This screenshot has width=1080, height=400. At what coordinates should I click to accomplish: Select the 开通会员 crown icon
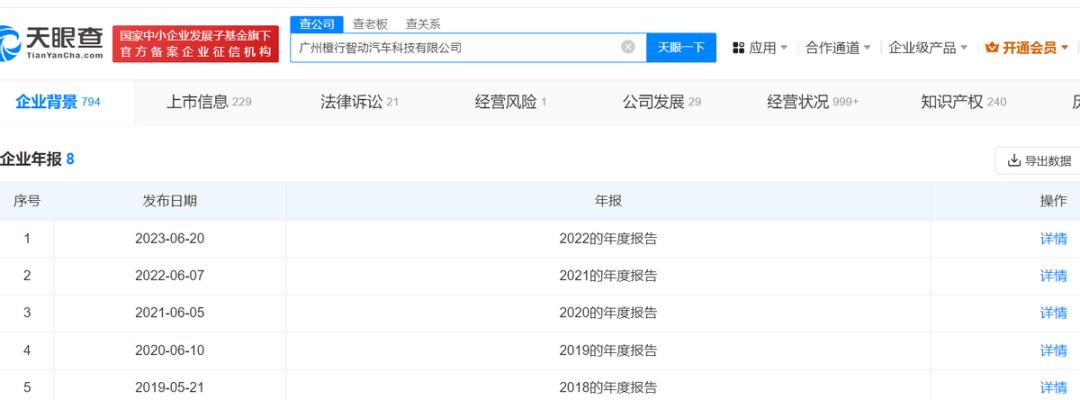[x=991, y=48]
